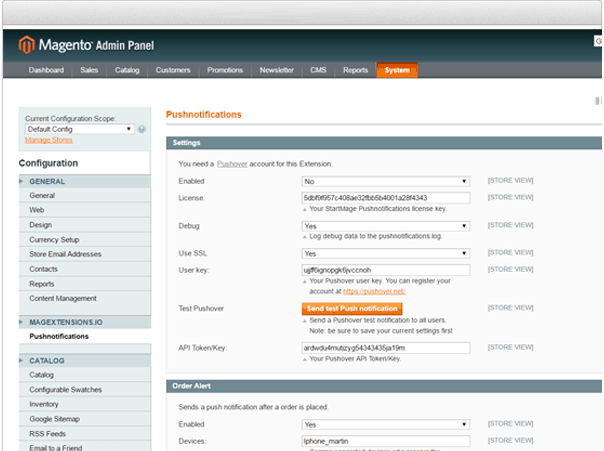The height and width of the screenshot is (451, 604).
Task: Open the Order Alert Enabled dropdown
Action: point(386,425)
